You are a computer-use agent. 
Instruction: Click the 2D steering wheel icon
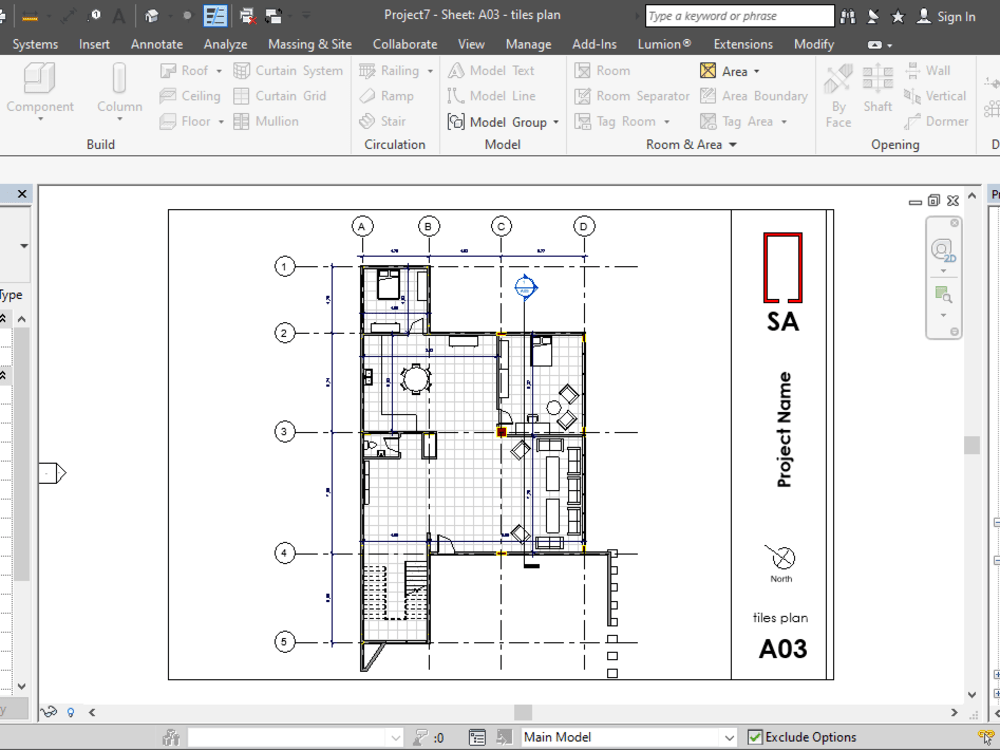tap(943, 249)
